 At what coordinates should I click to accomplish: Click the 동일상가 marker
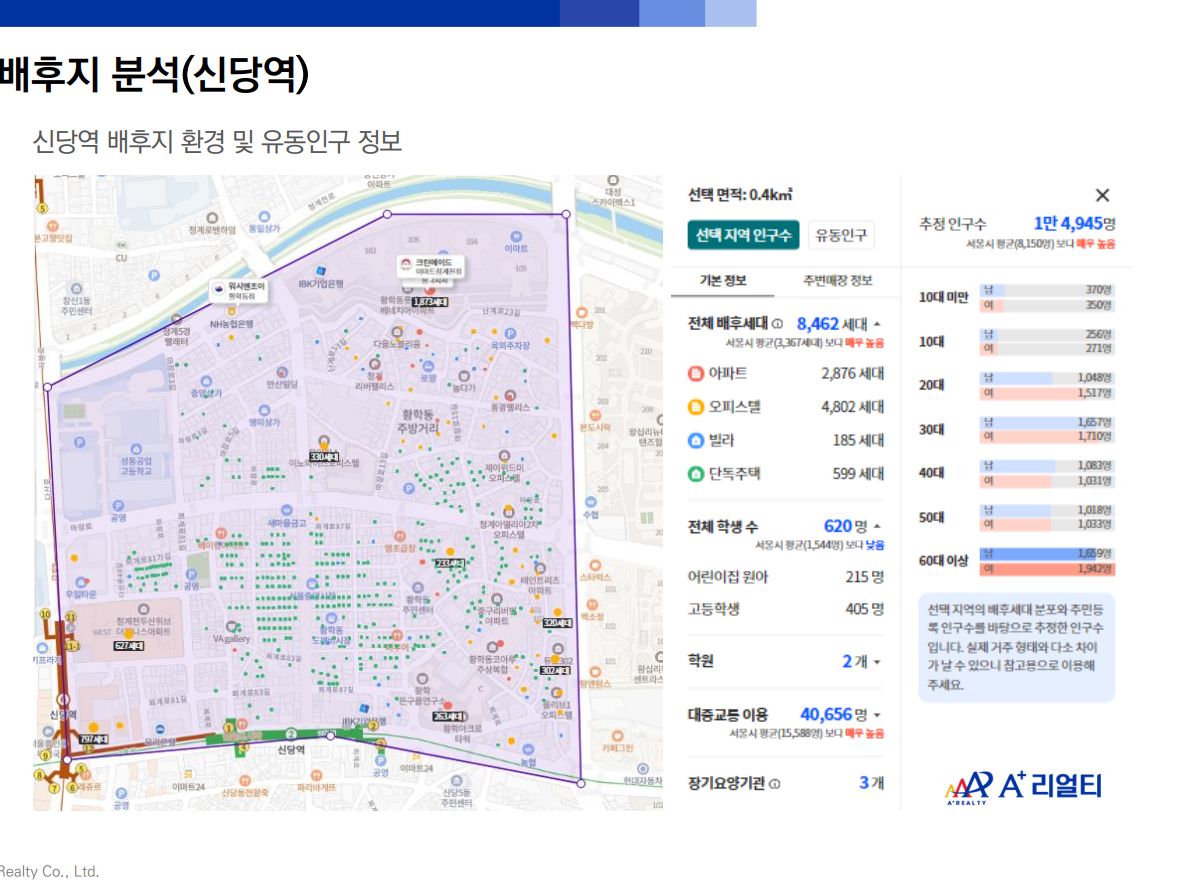coord(264,217)
